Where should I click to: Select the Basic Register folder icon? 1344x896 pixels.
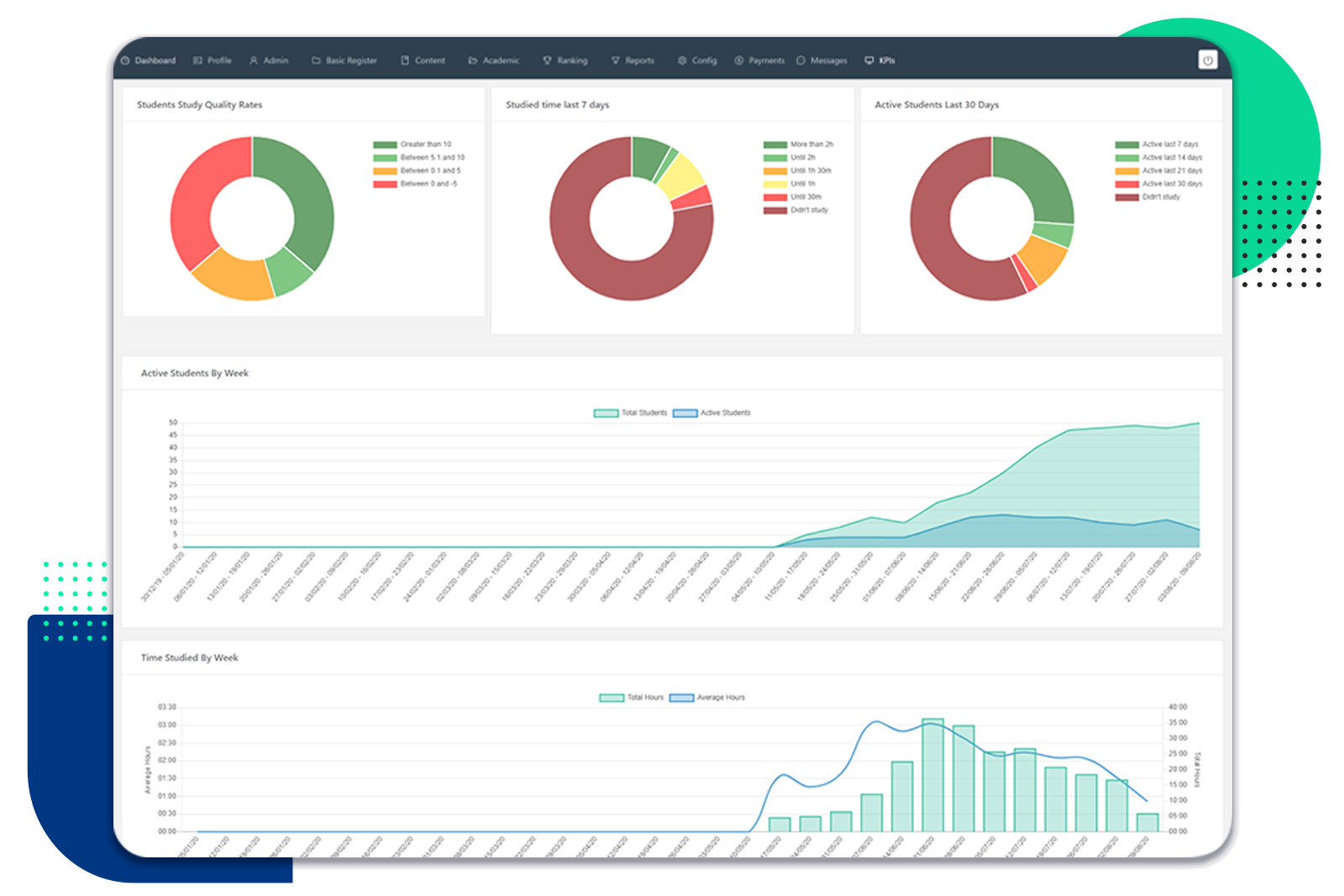coord(315,60)
